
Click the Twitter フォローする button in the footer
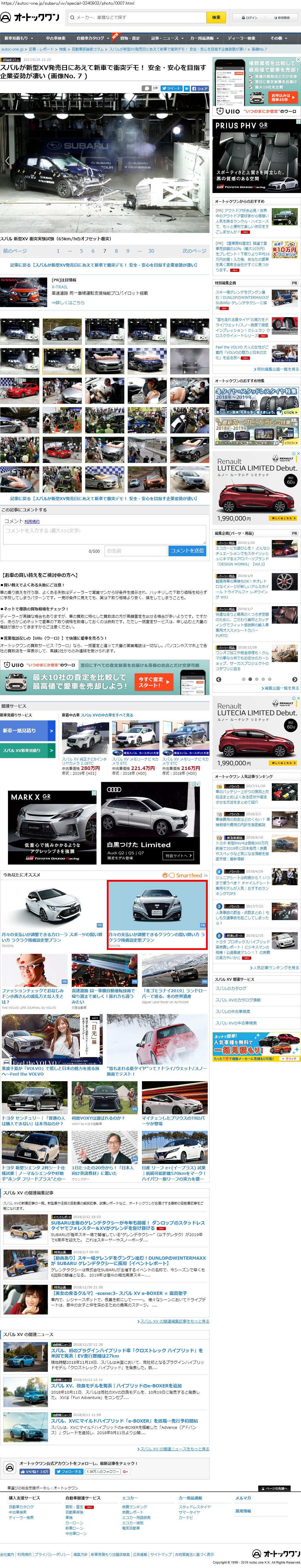pos(69,1472)
